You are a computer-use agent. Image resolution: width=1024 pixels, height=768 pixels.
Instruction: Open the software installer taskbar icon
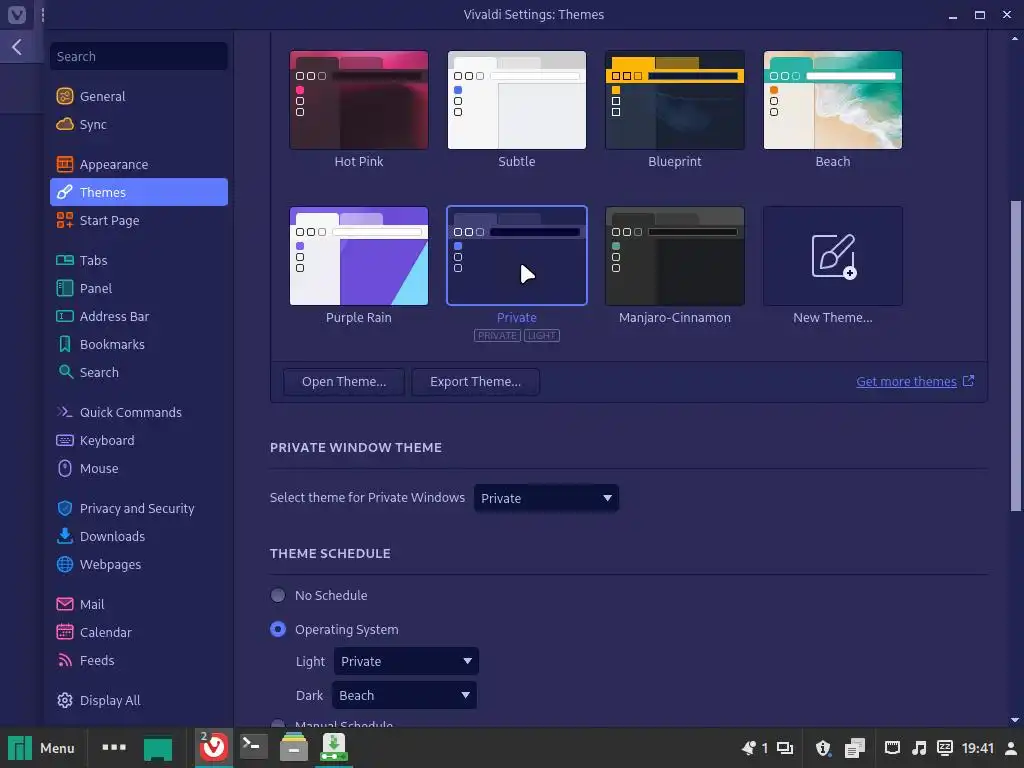tap(334, 747)
